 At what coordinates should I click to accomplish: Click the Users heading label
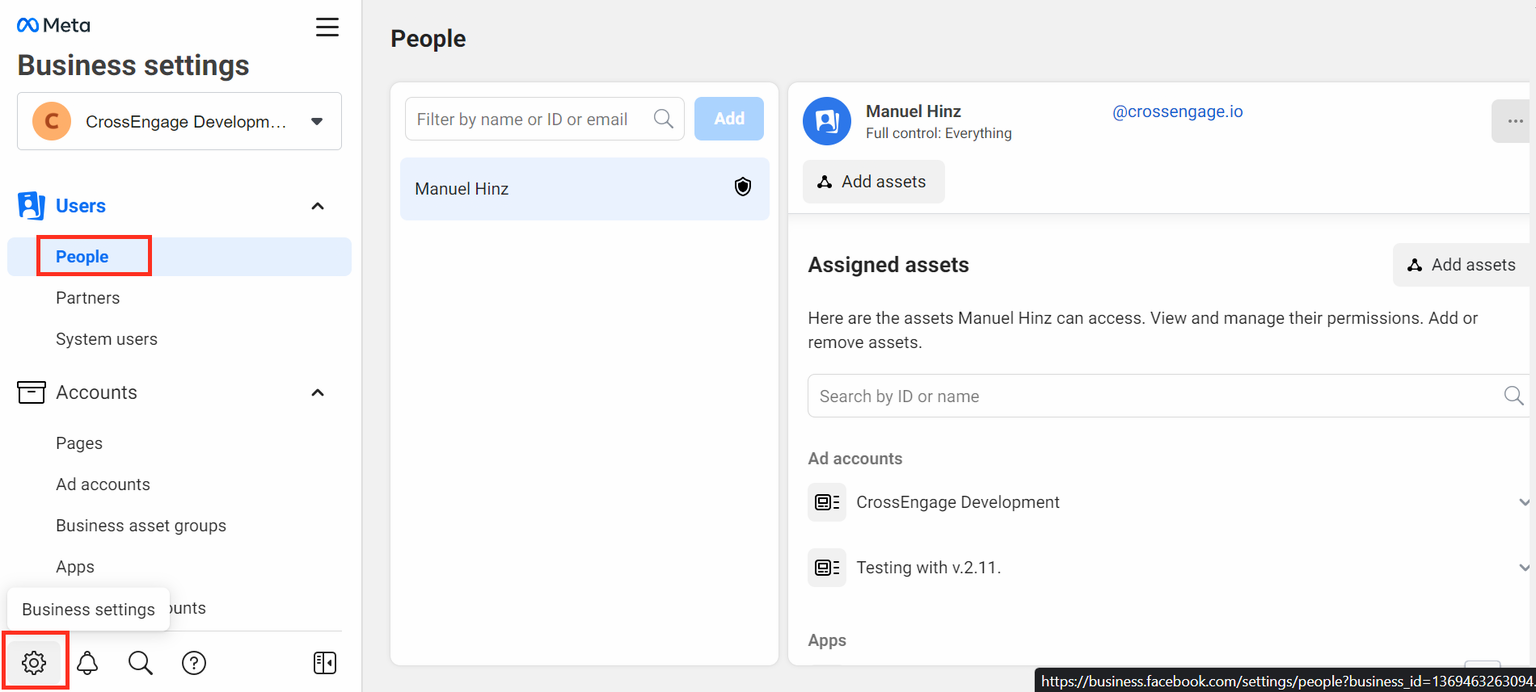[x=81, y=206]
